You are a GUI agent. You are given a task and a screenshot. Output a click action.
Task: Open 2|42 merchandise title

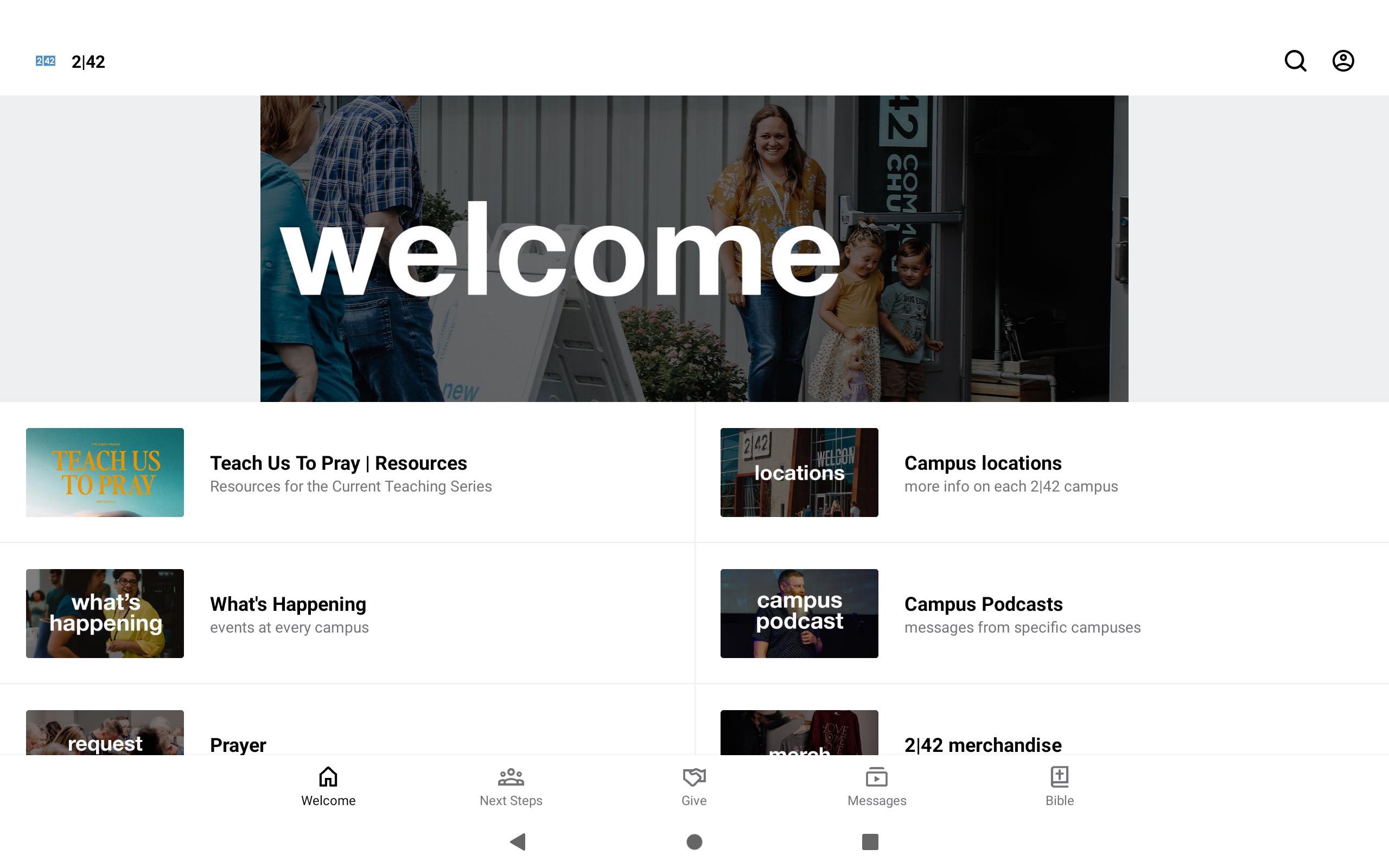[x=983, y=745]
